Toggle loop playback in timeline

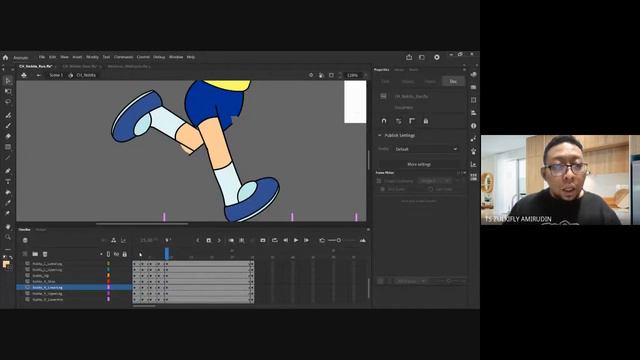click(275, 240)
